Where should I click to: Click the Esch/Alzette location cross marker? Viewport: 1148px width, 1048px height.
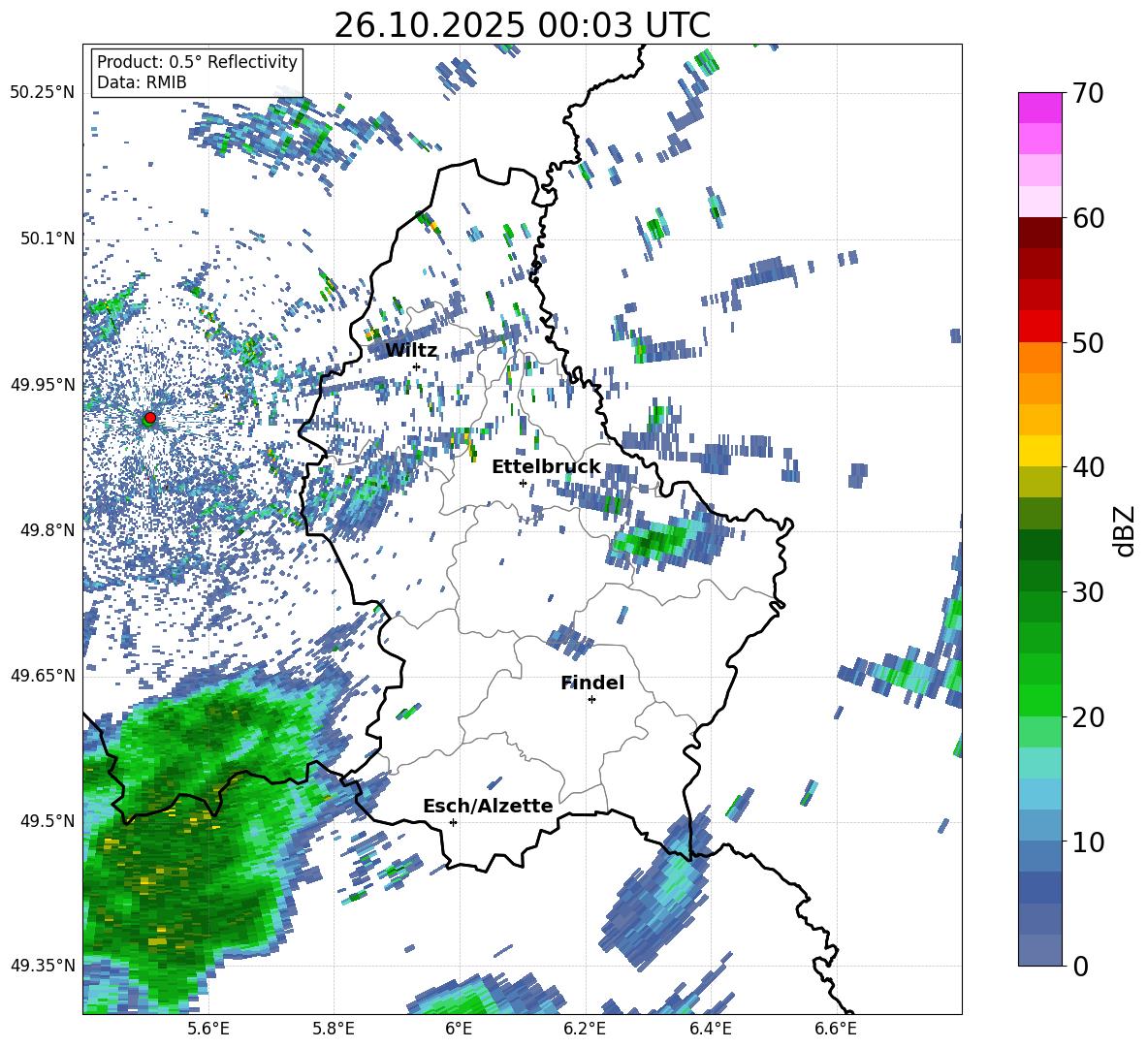point(453,822)
